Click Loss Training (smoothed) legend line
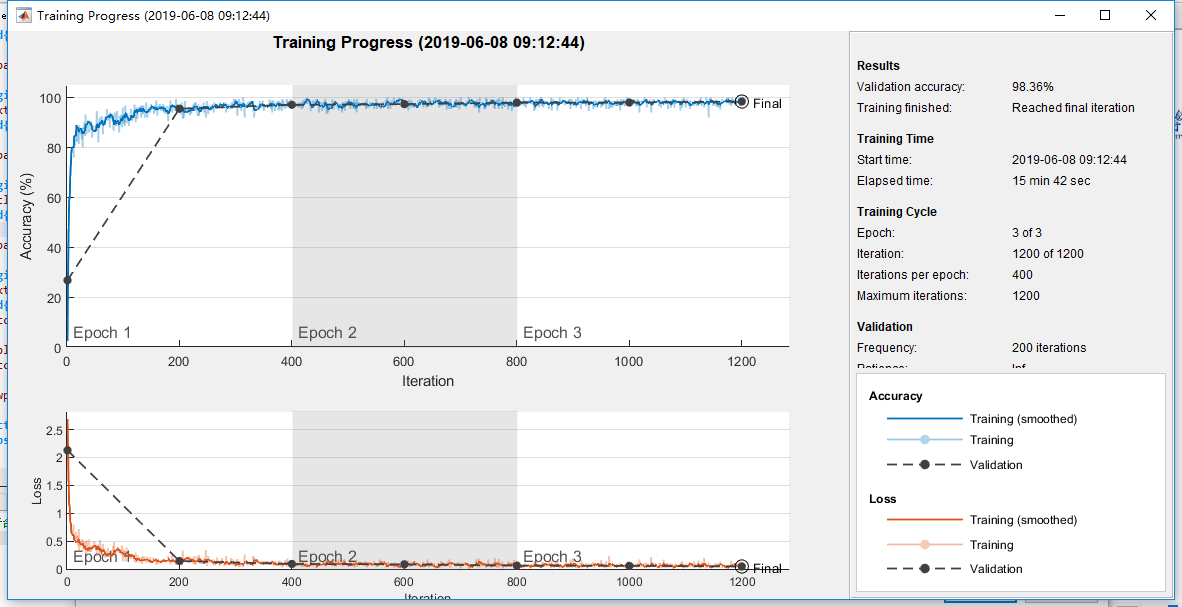 (x=925, y=520)
